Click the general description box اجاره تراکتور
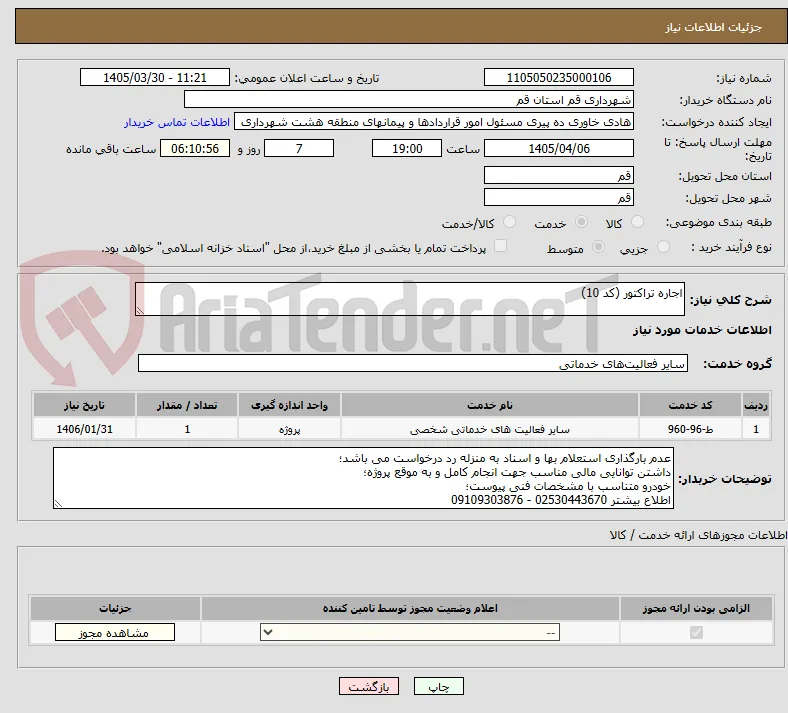Viewport: 788px width, 713px height. click(410, 299)
